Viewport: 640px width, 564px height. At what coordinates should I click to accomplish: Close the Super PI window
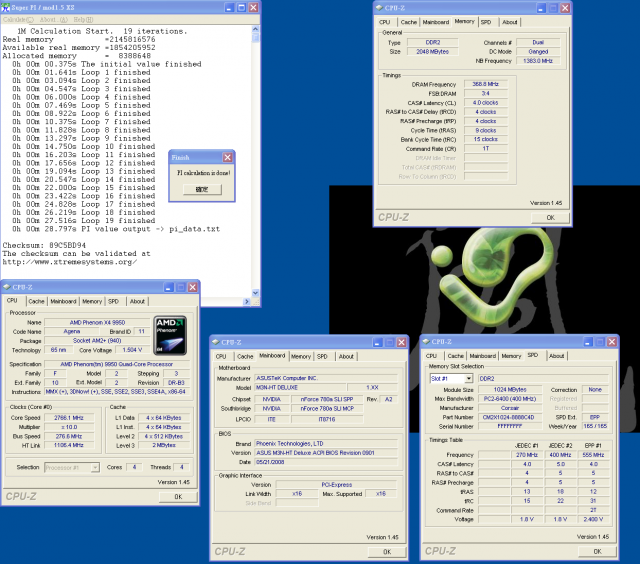[x=253, y=7]
